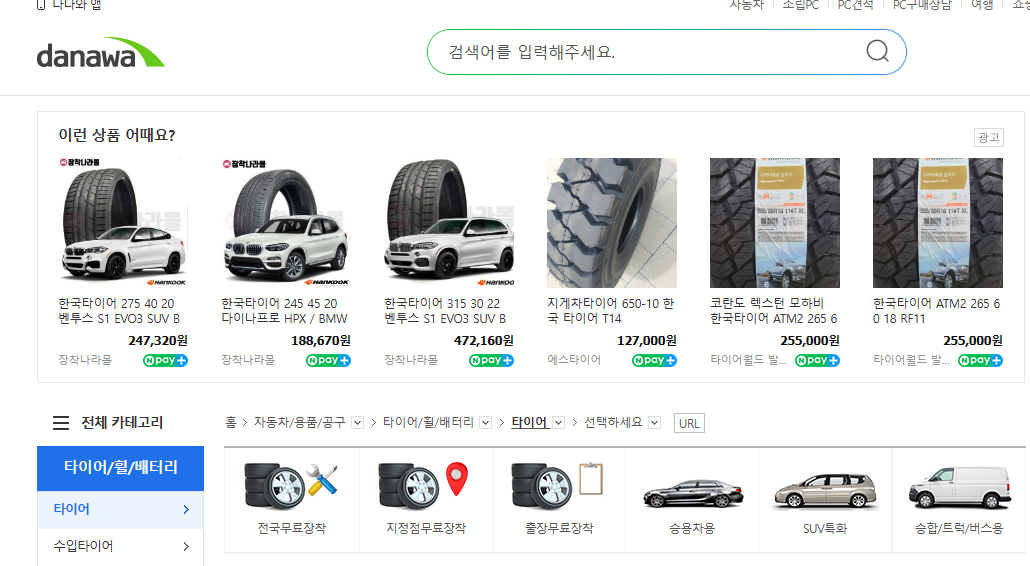1030x566 pixels.
Task: Select the 승합/트럭/버스용 van icon
Action: tap(960, 488)
